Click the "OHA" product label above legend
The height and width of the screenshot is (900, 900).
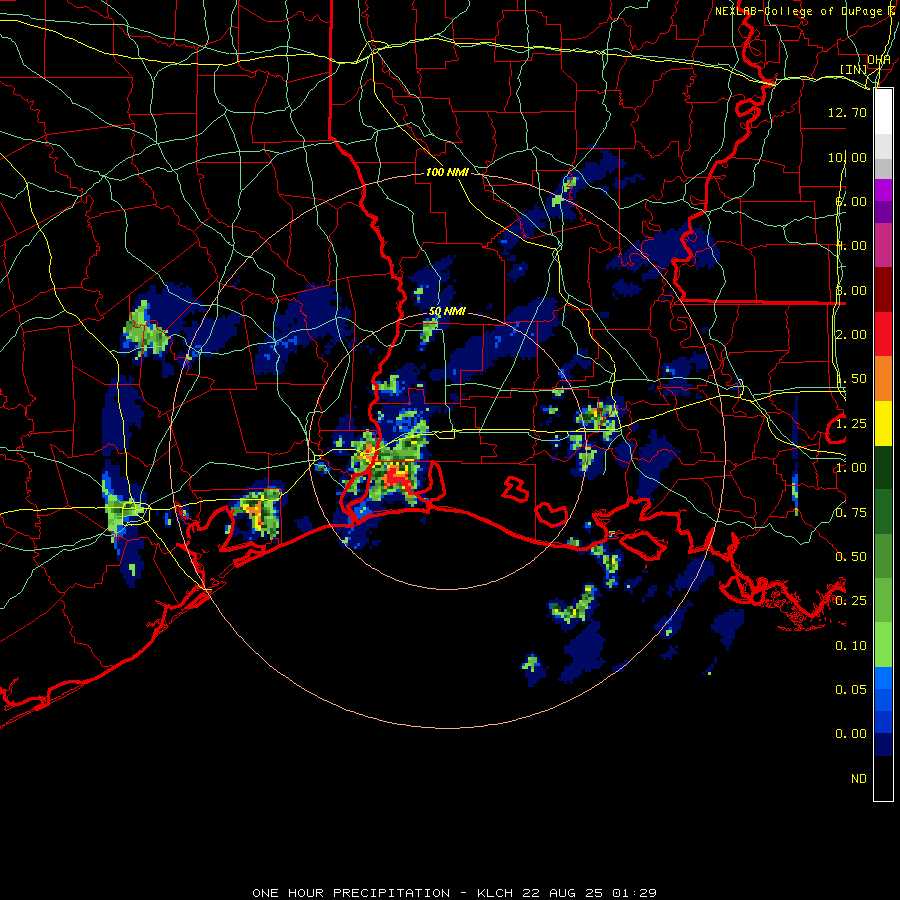[x=879, y=60]
